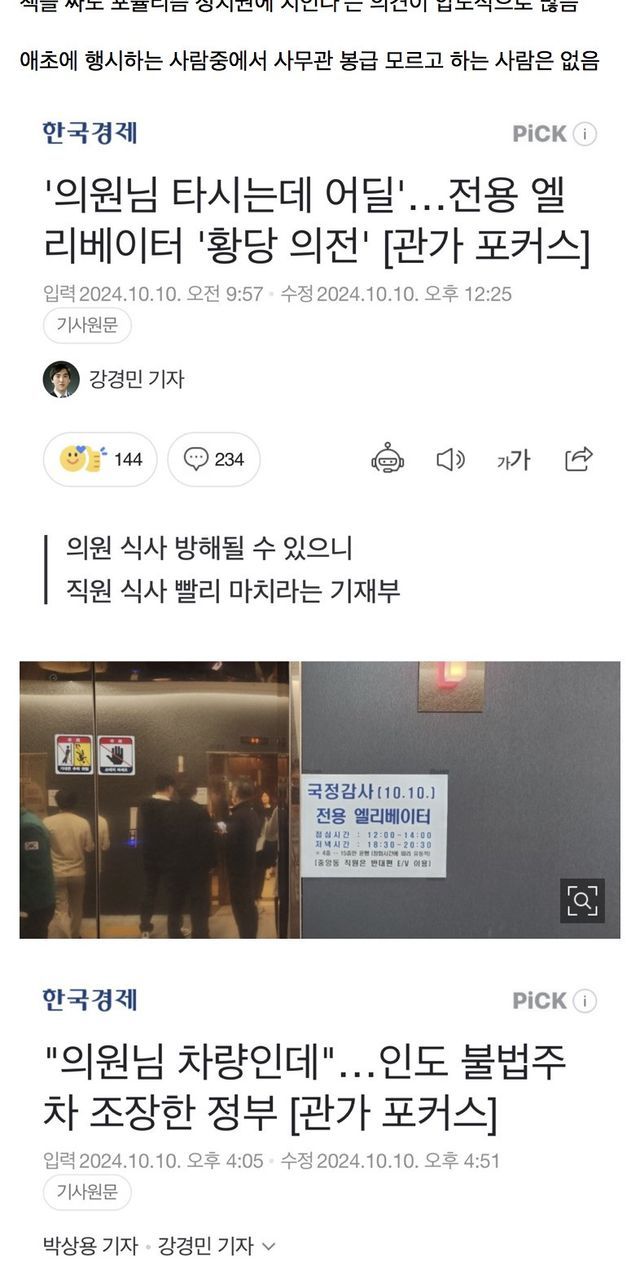
Task: Tap the first PiCK label
Action: (539, 134)
